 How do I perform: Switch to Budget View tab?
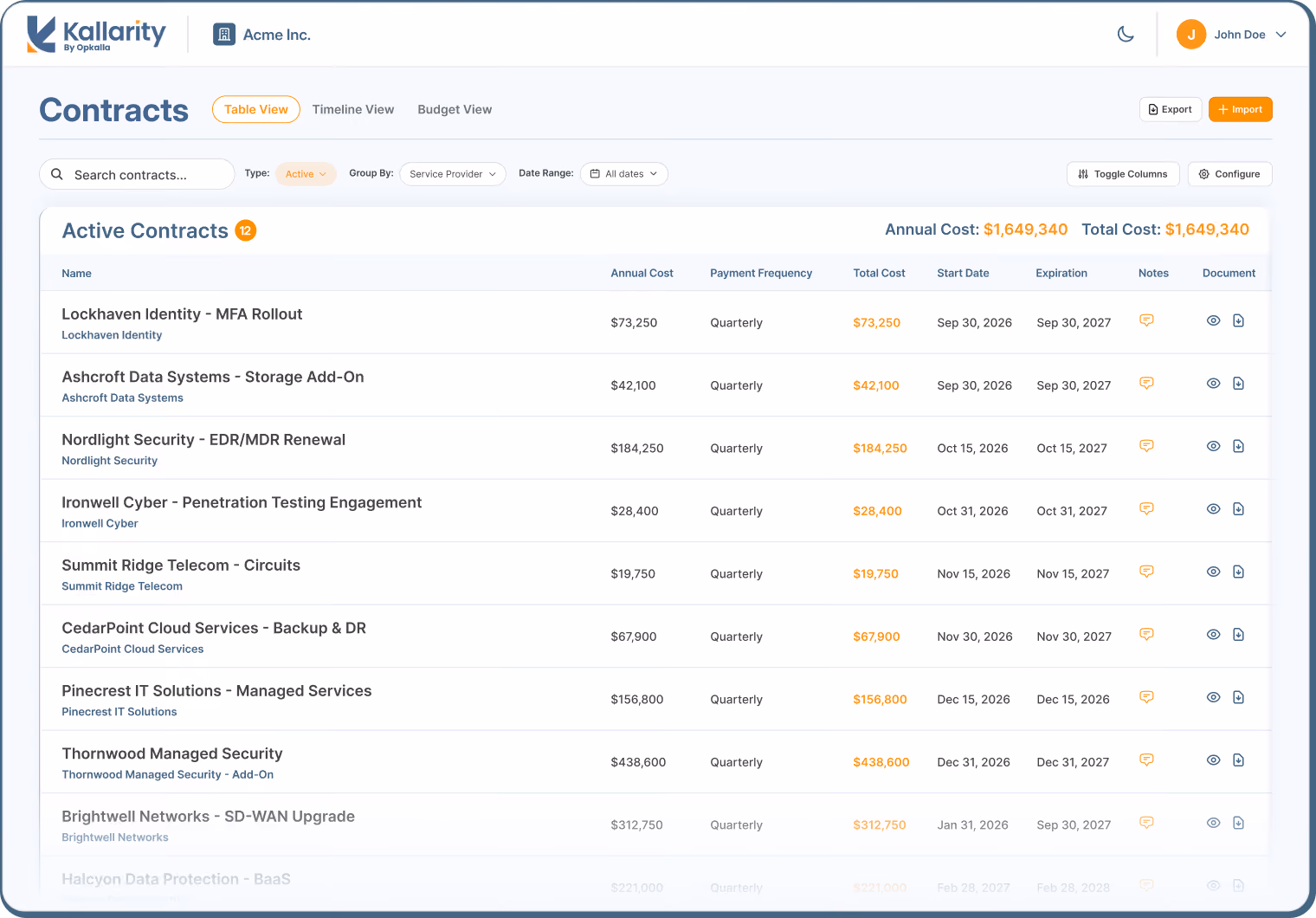point(455,109)
